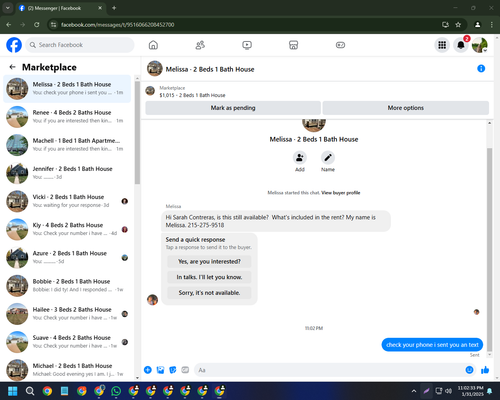
Task: Click the Name edit pencil icon
Action: (328, 158)
